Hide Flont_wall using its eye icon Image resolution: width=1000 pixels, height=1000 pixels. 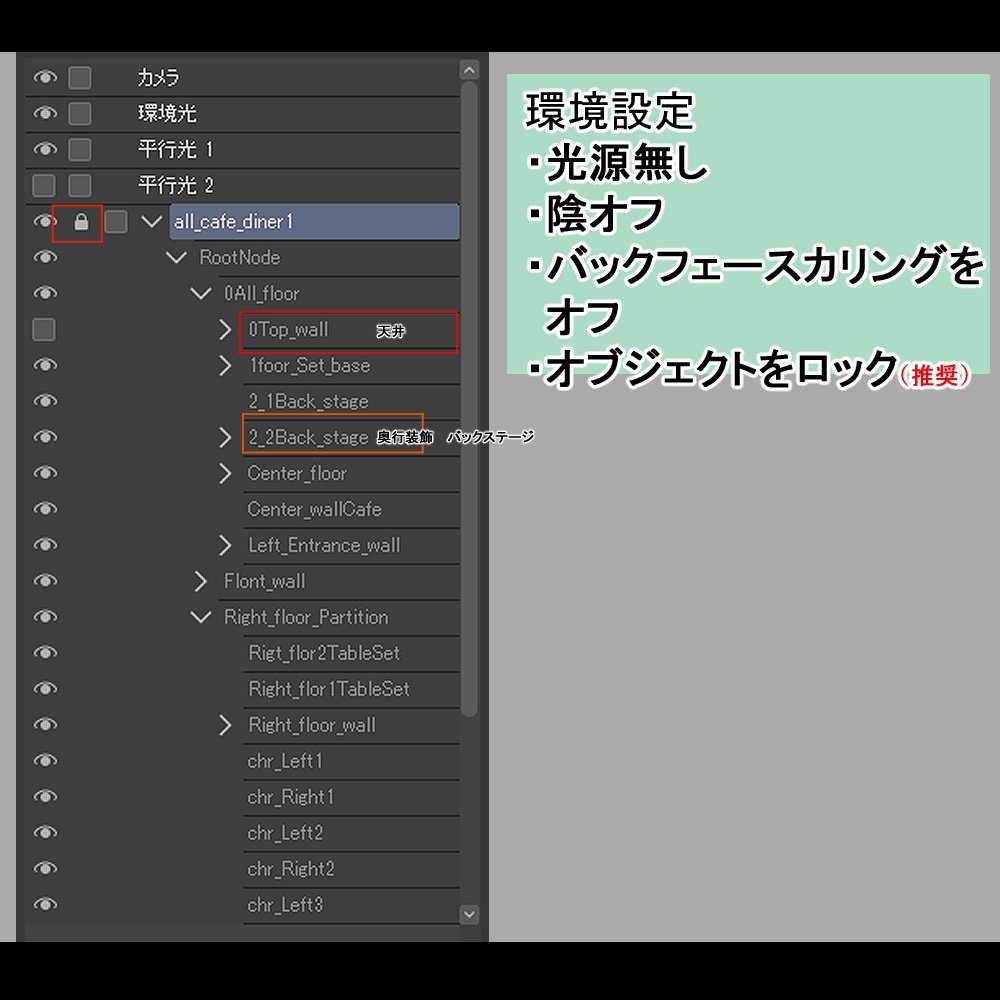[45, 580]
